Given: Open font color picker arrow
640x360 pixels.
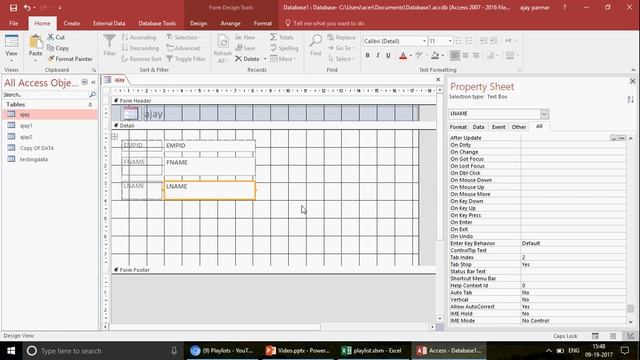Looking at the screenshot, I should coord(411,56).
